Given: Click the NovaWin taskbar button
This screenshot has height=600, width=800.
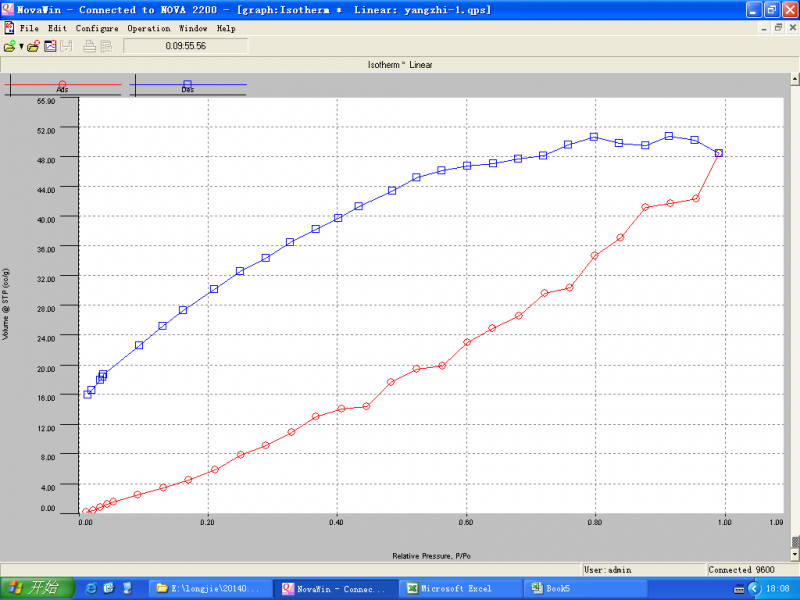Looking at the screenshot, I should [335, 589].
